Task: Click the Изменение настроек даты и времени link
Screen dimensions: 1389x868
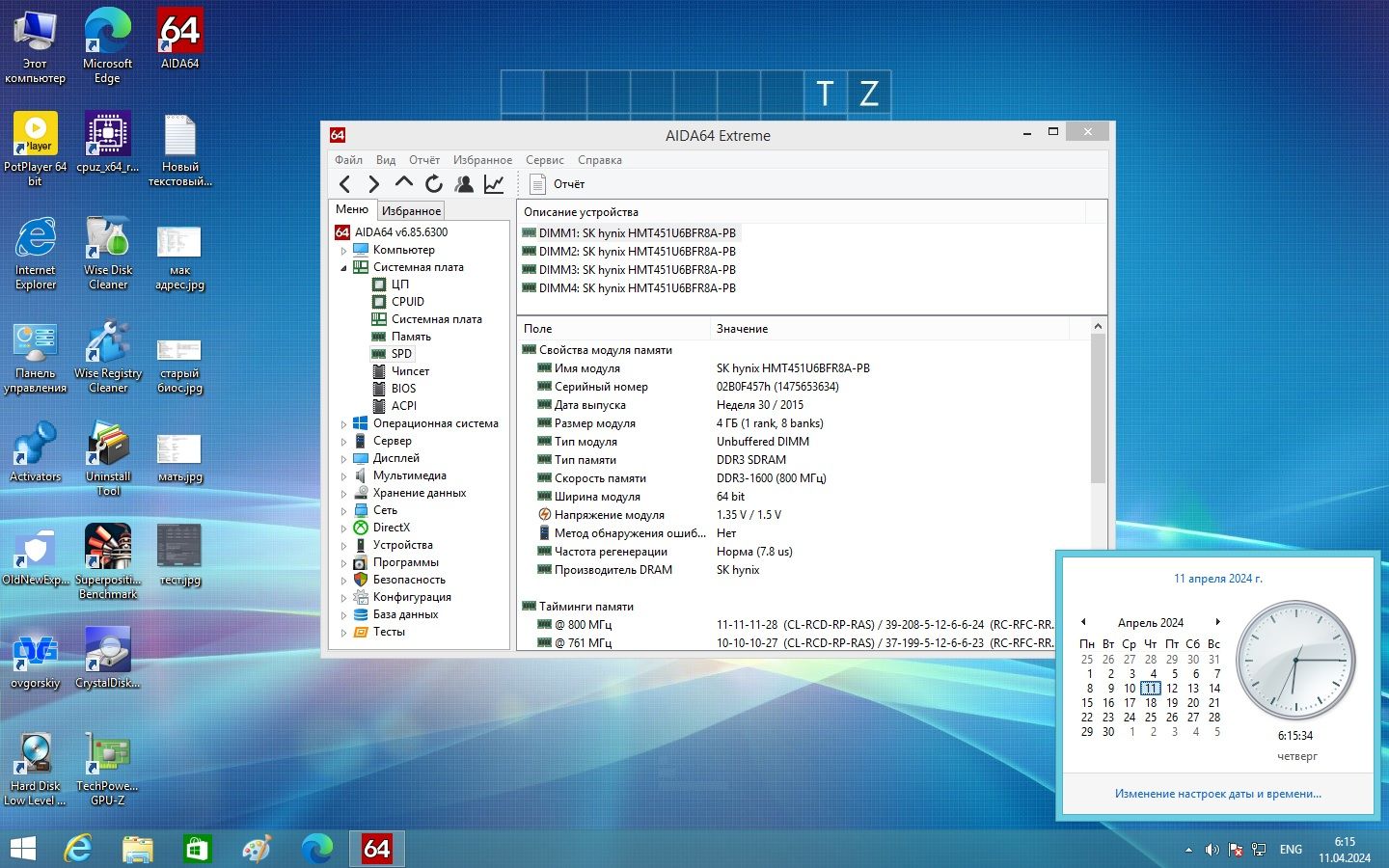Action: 1218,794
